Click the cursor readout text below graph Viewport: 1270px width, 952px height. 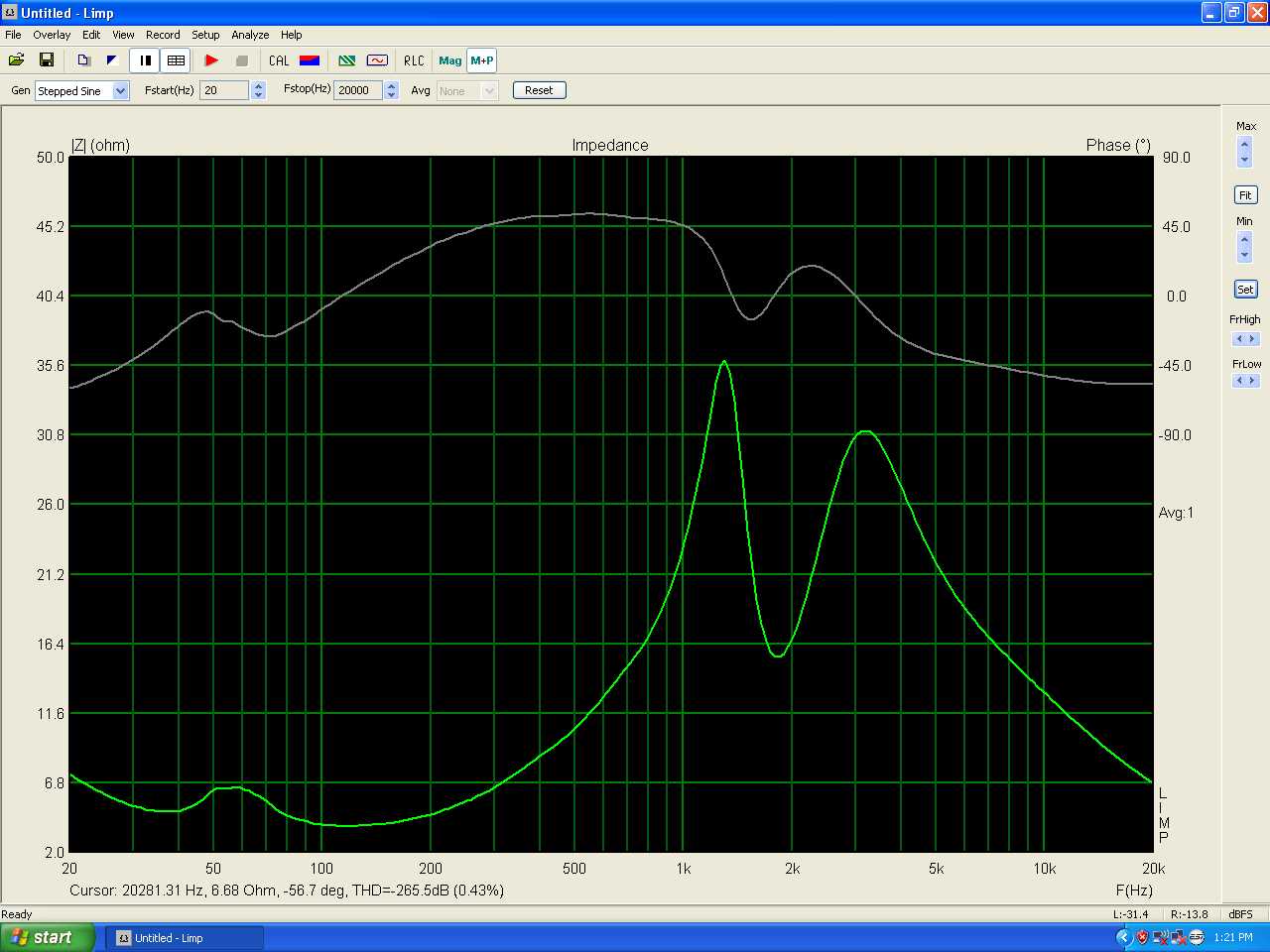[287, 891]
